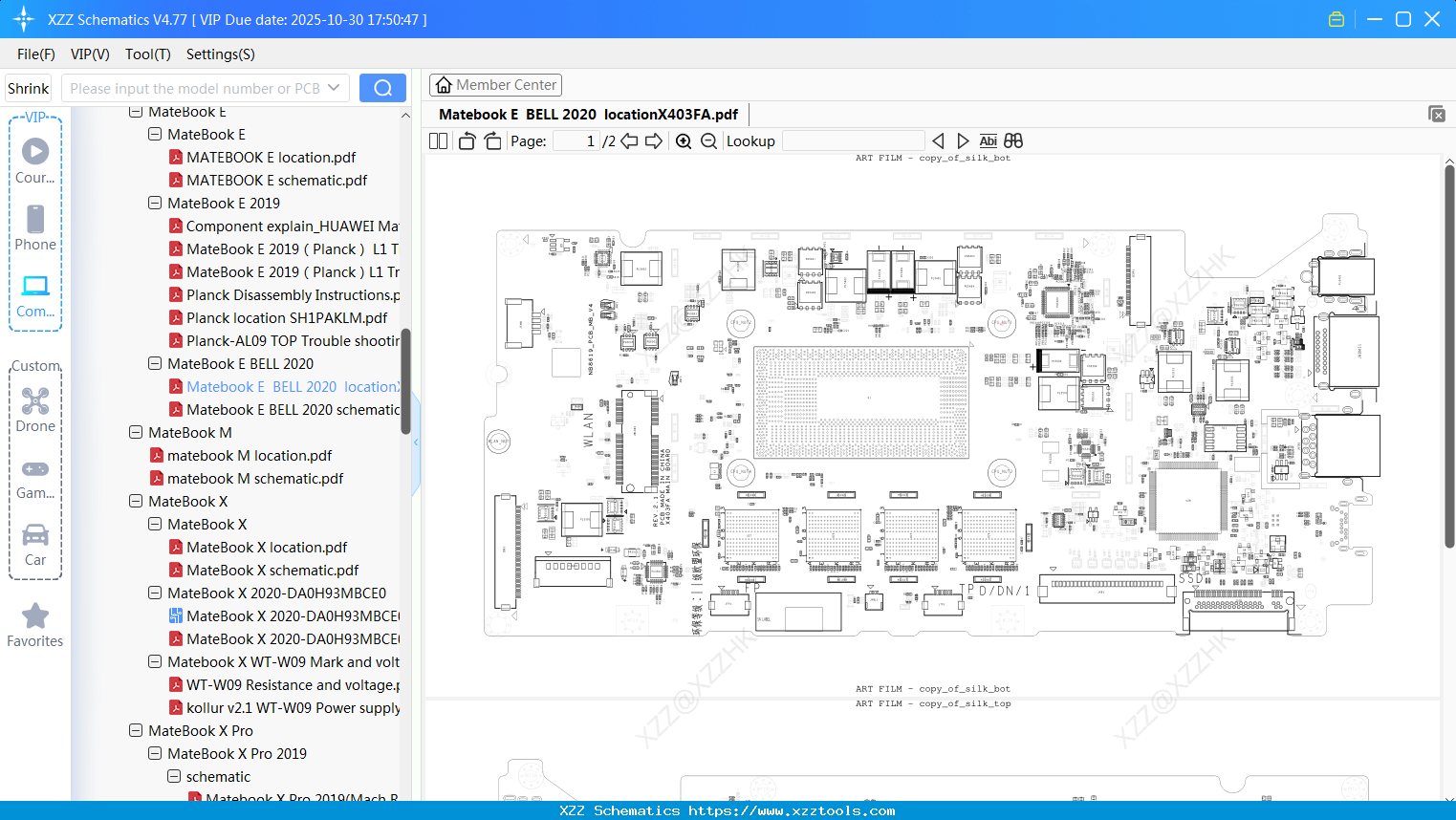Open the Member Center

coord(495,85)
